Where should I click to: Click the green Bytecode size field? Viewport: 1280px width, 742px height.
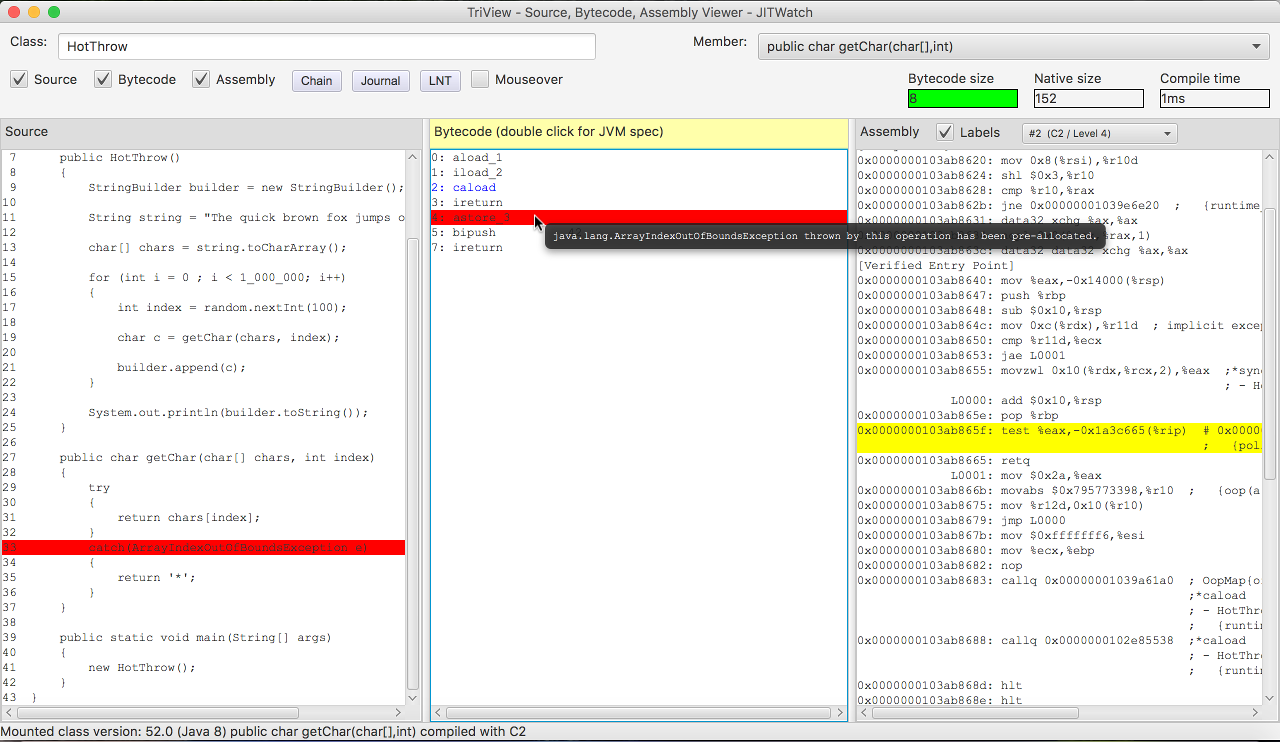click(x=962, y=98)
